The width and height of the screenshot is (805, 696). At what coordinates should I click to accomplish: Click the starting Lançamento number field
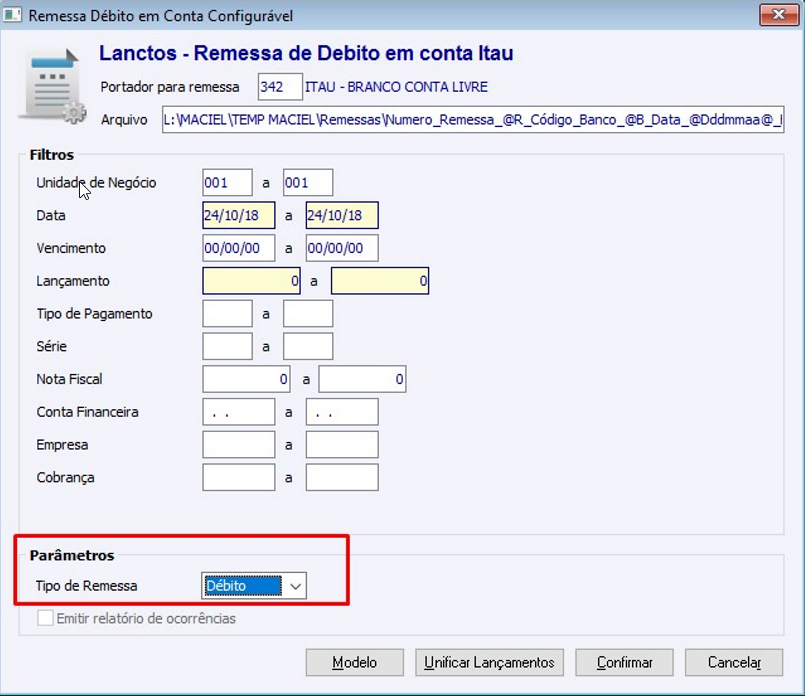click(252, 281)
